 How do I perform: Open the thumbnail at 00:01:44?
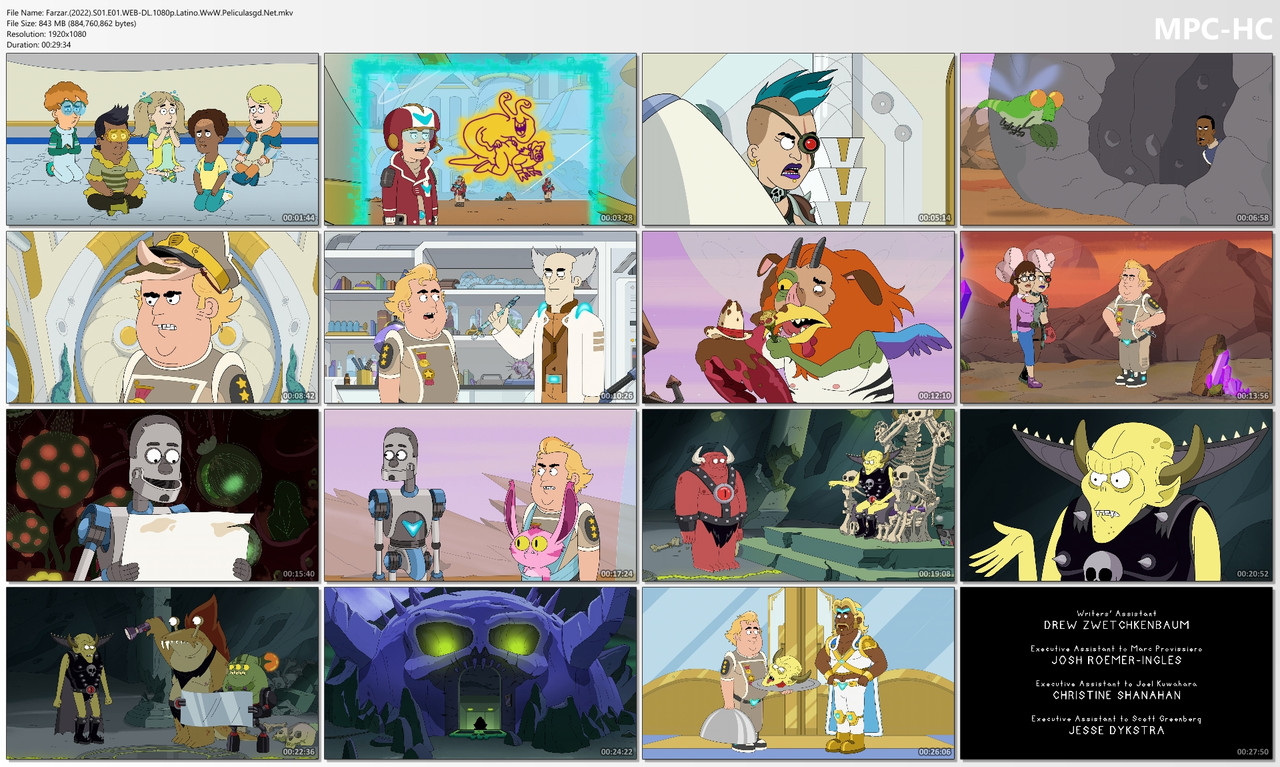tap(162, 139)
